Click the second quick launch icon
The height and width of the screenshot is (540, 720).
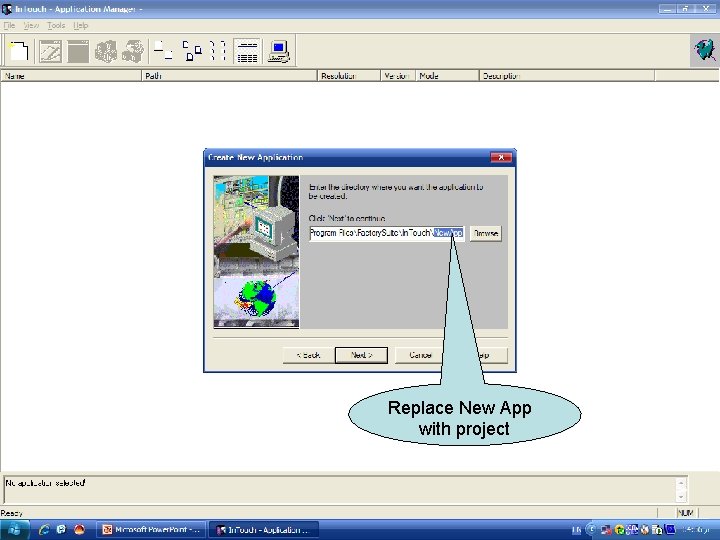point(62,530)
